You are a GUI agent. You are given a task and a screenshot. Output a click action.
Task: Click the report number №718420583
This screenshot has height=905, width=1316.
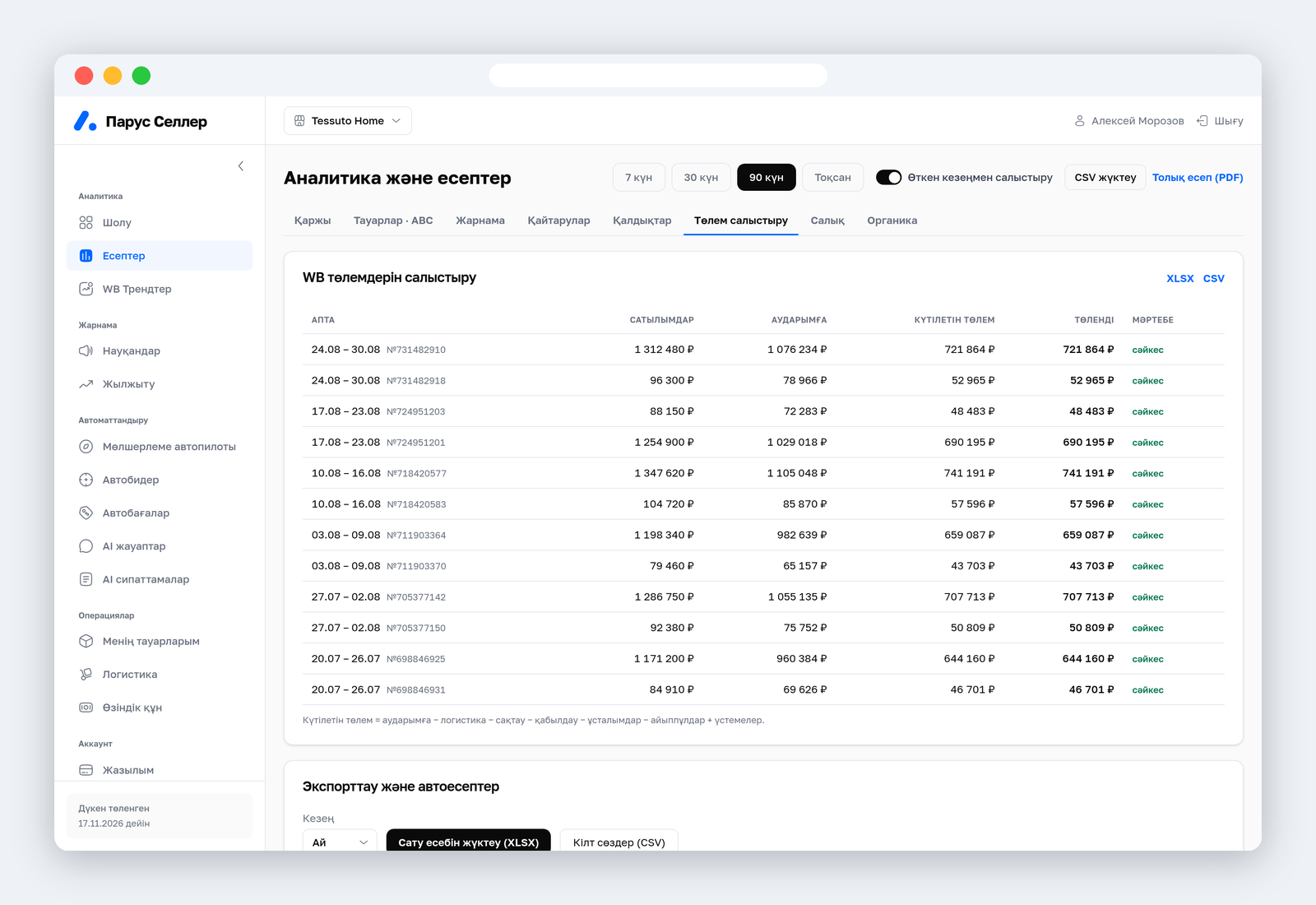(417, 504)
